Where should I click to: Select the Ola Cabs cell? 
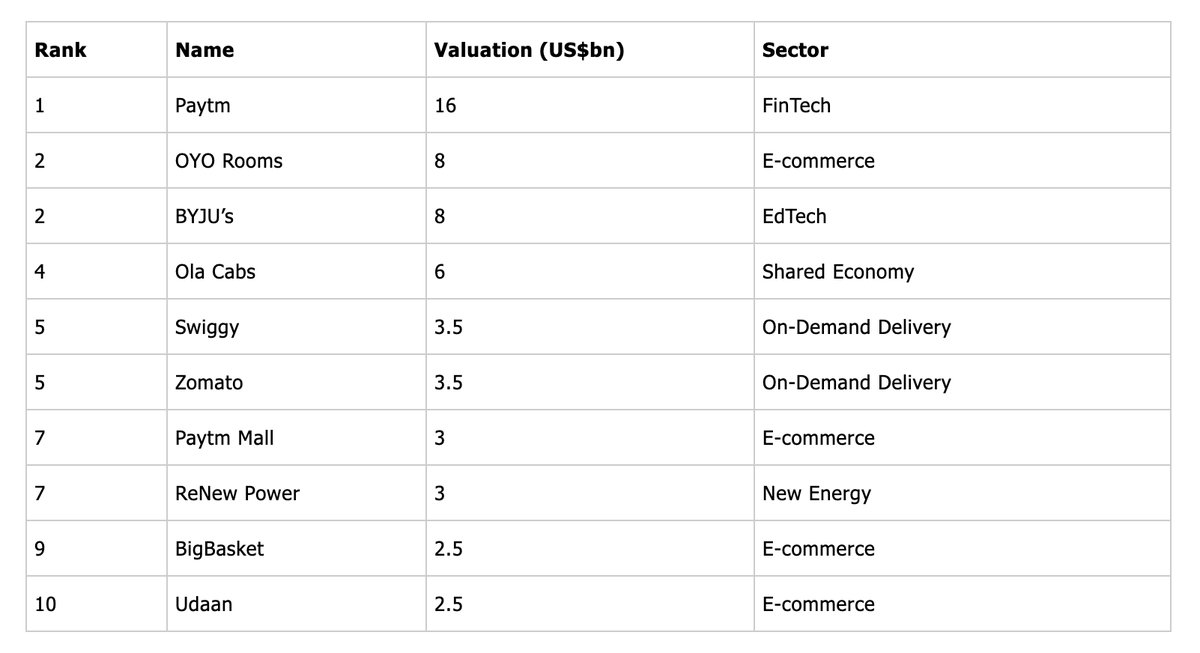coord(215,272)
